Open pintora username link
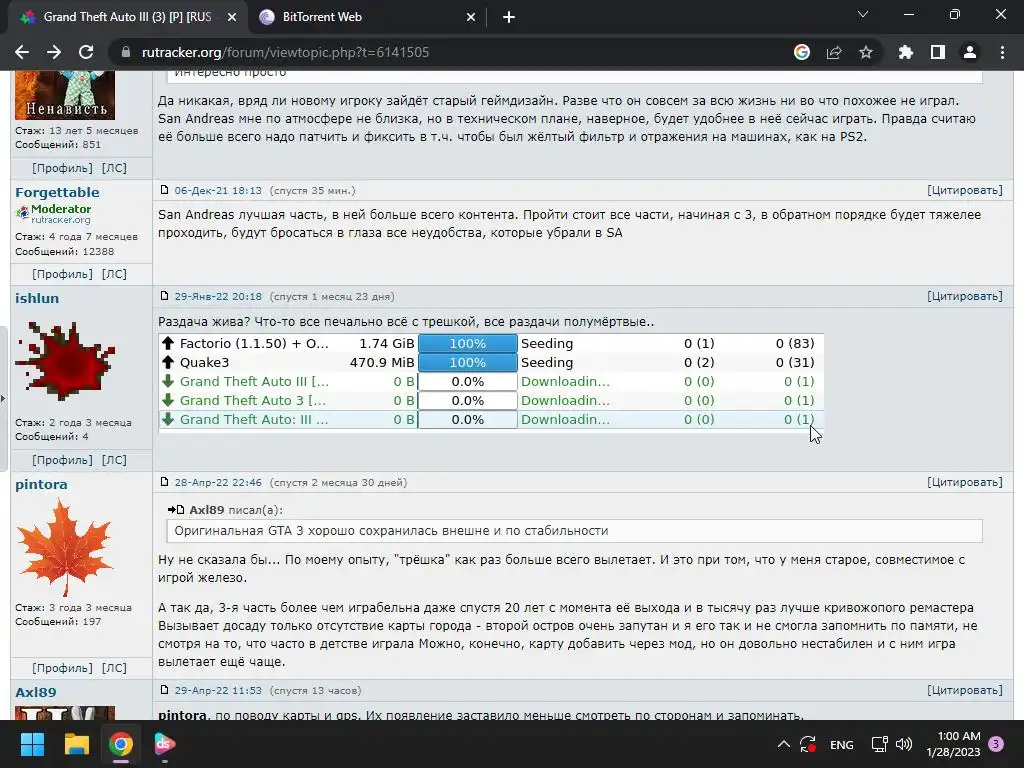 click(41, 484)
